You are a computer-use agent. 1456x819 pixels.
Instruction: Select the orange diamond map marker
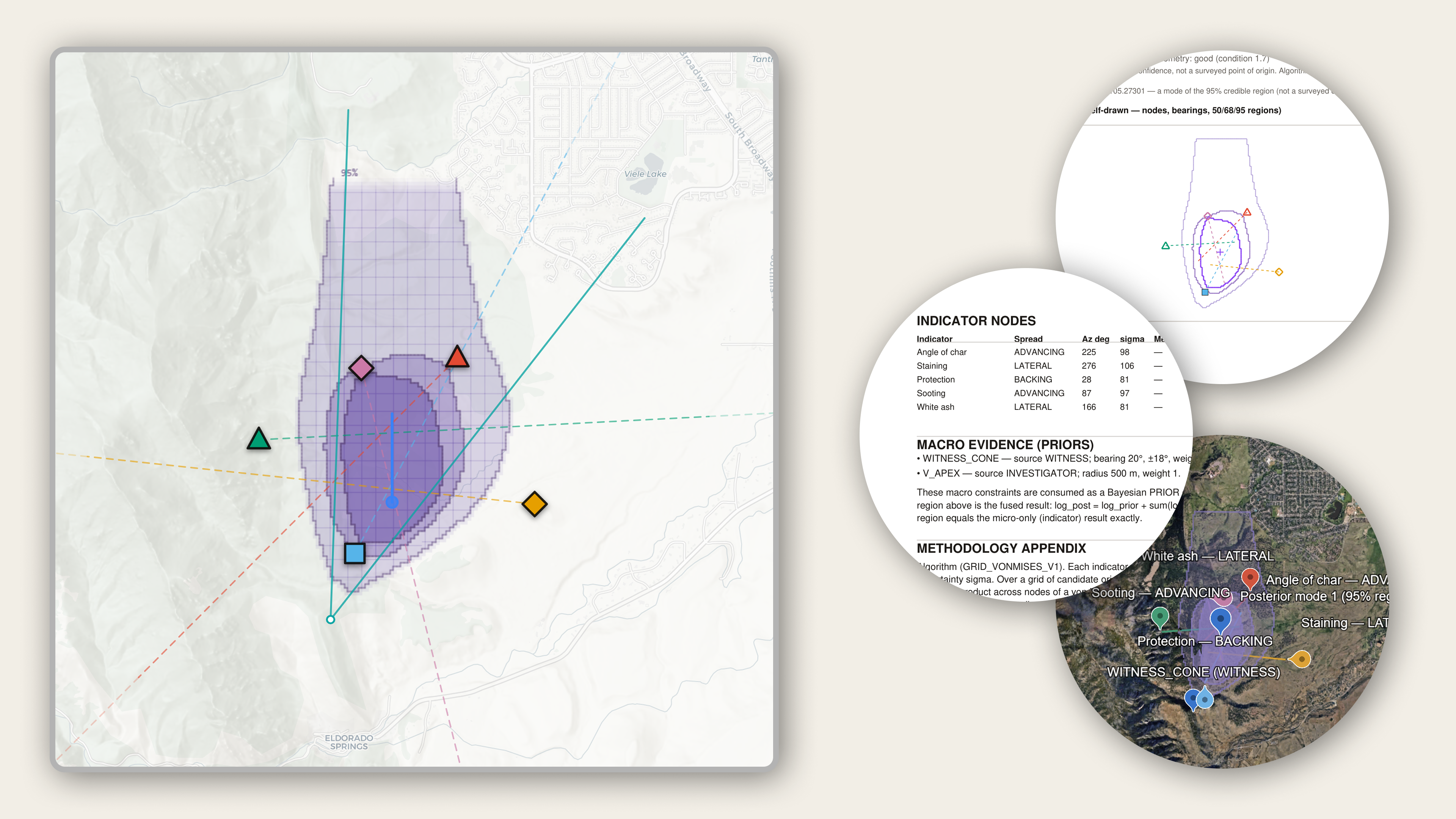point(534,504)
